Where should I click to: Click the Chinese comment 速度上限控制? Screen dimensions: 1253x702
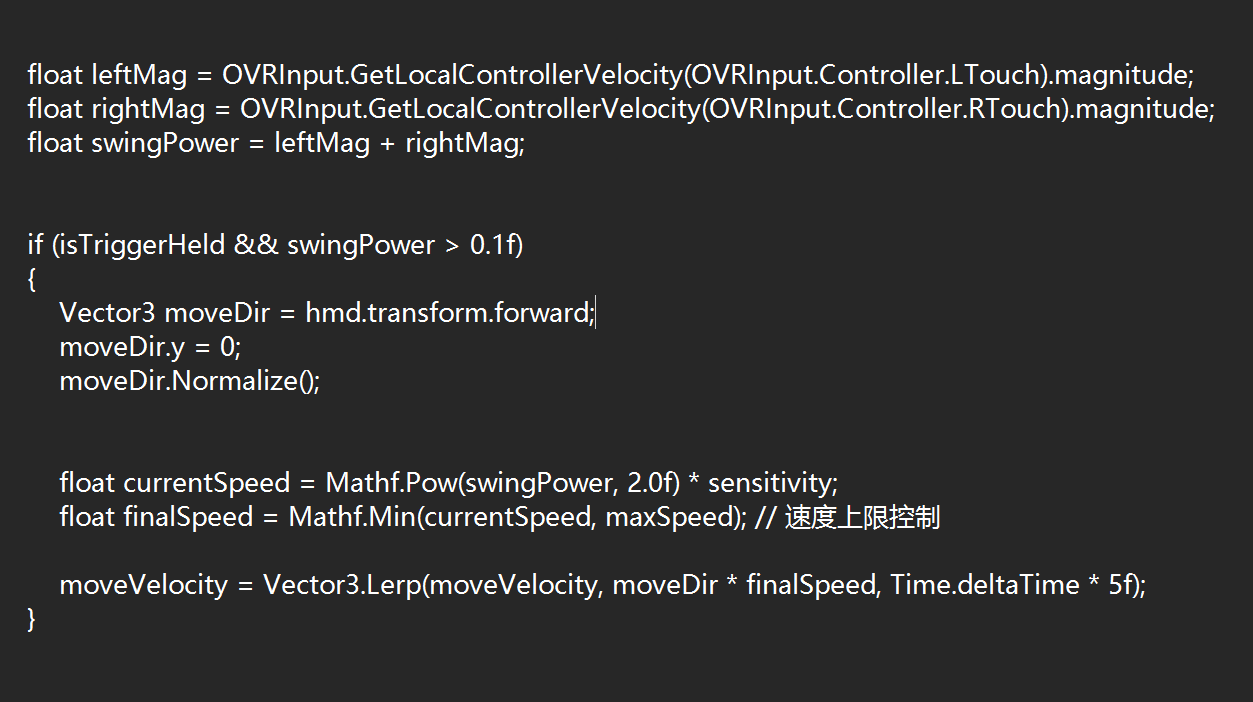[x=862, y=517]
